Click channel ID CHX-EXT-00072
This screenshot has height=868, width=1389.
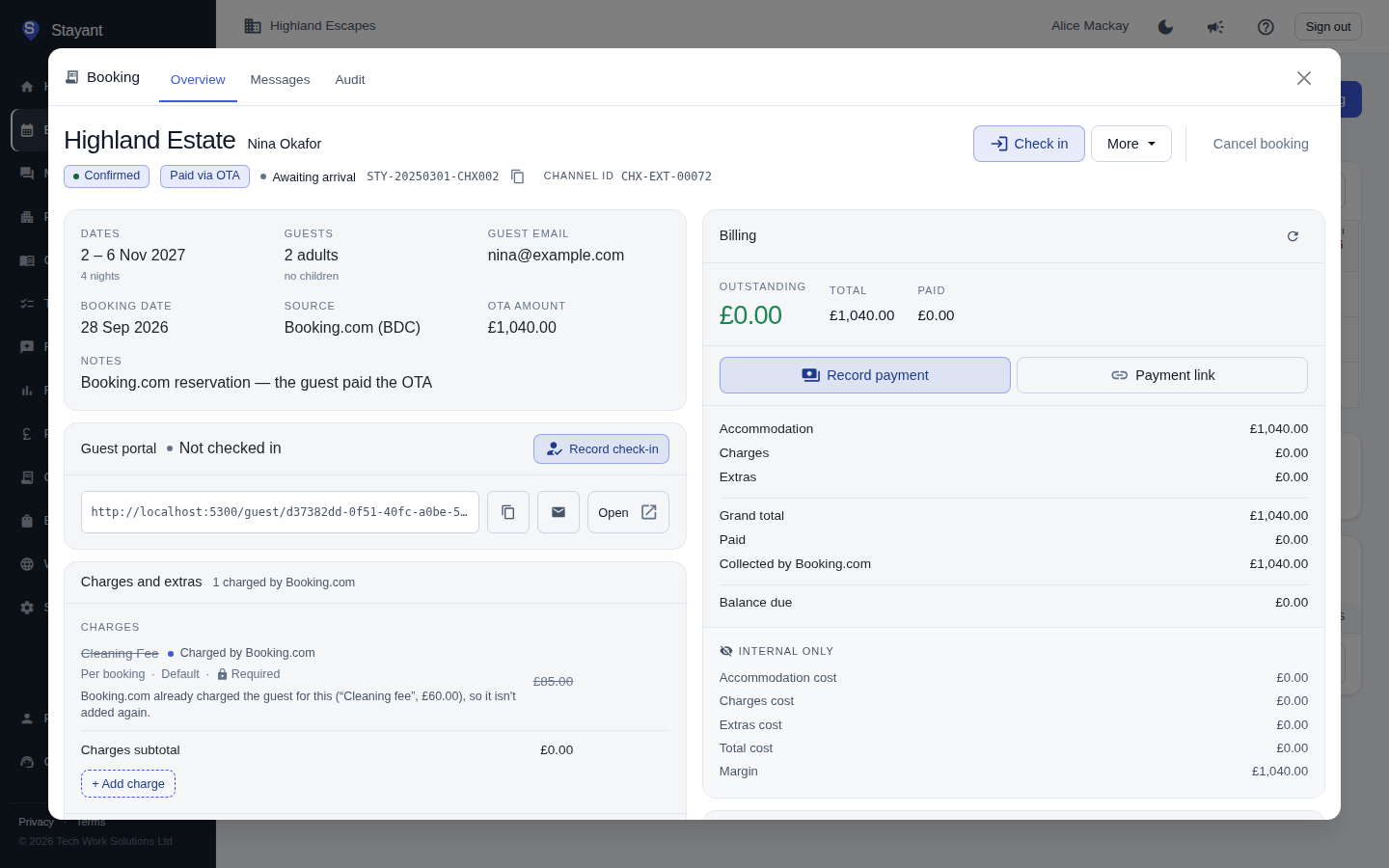coord(667,176)
